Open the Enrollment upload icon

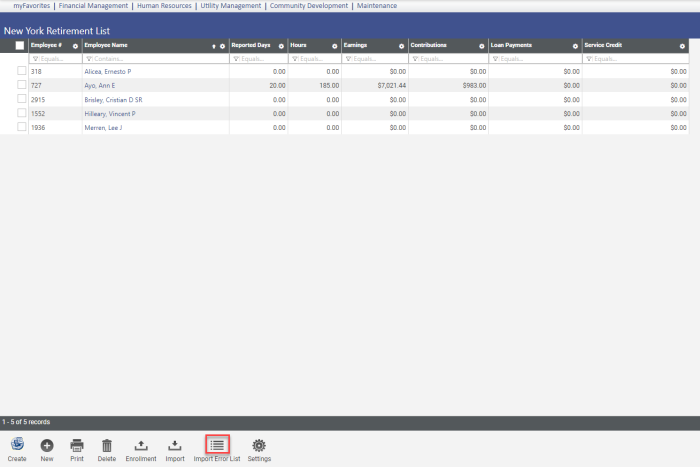[x=141, y=445]
